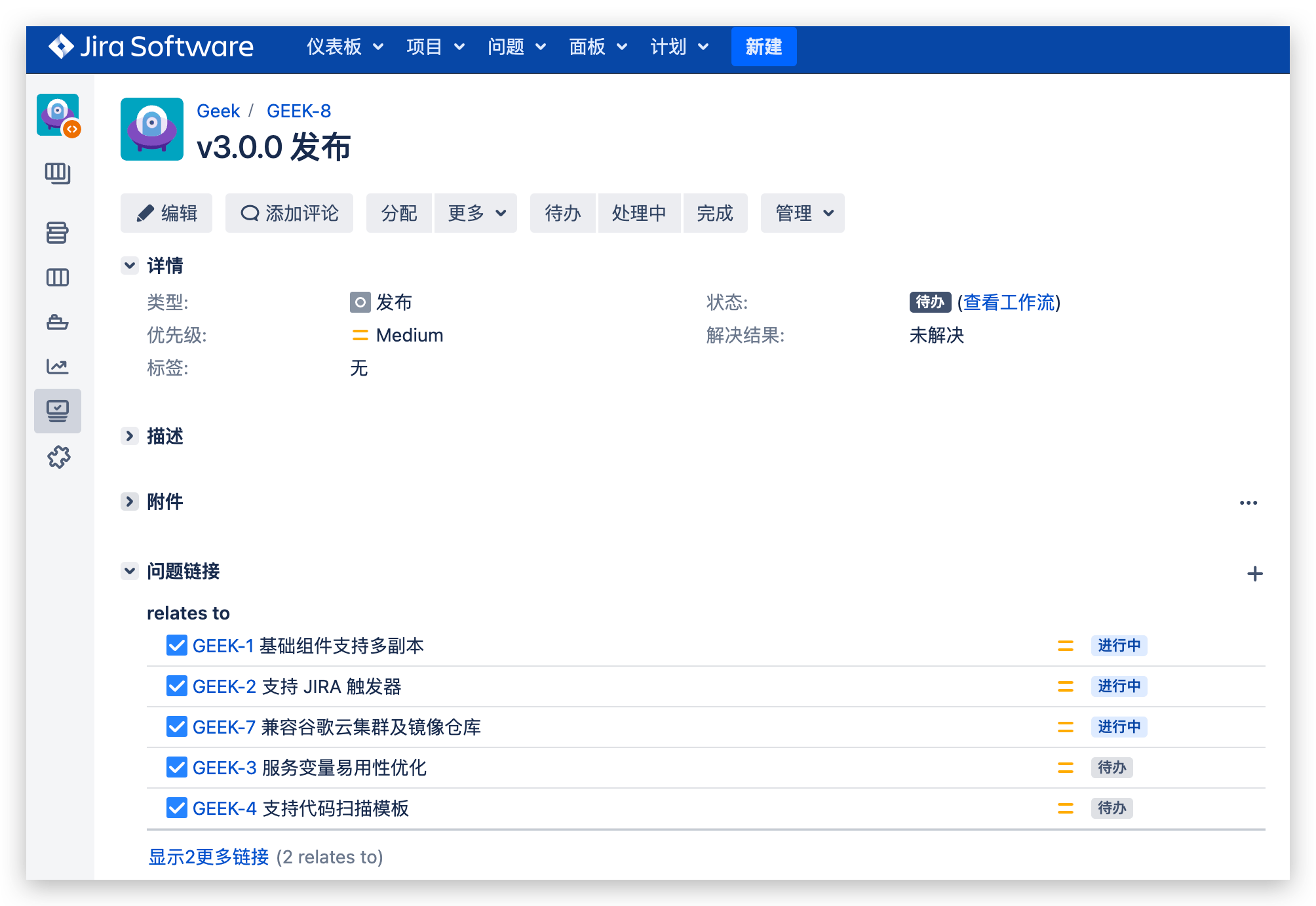Click the 进行中 badge on GEEK-1 row

click(x=1119, y=646)
